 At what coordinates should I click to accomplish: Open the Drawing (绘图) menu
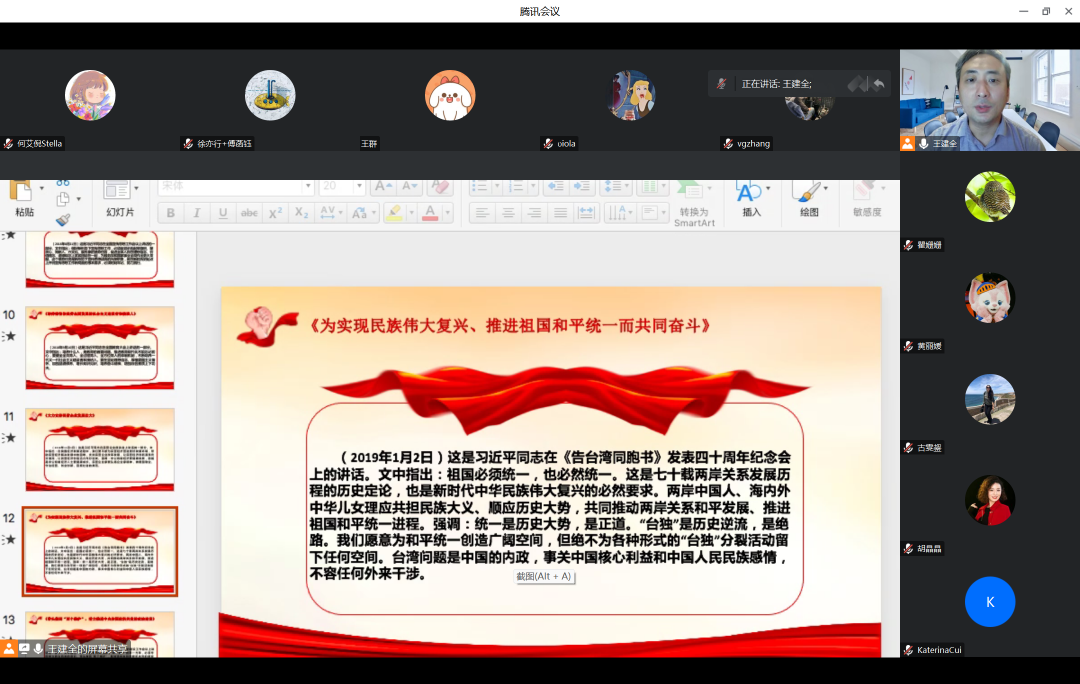tap(809, 198)
